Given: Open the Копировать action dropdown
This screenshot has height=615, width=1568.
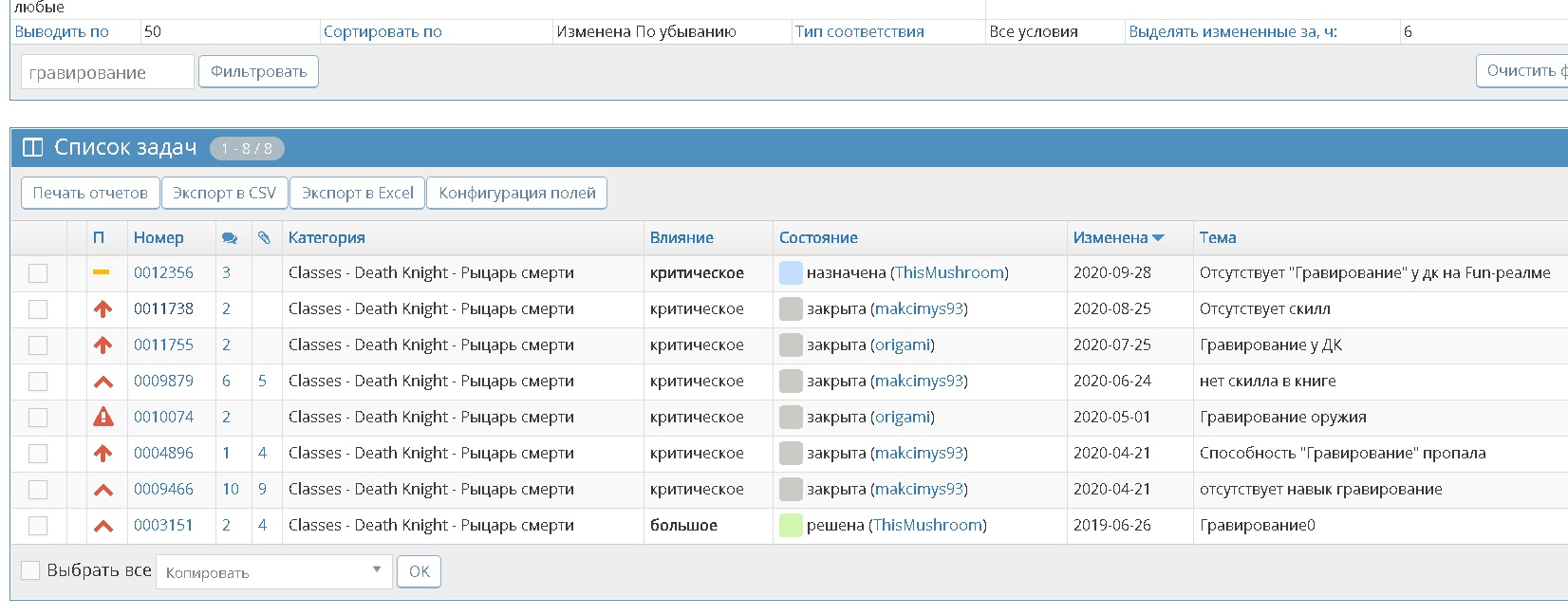Looking at the screenshot, I should tap(273, 571).
